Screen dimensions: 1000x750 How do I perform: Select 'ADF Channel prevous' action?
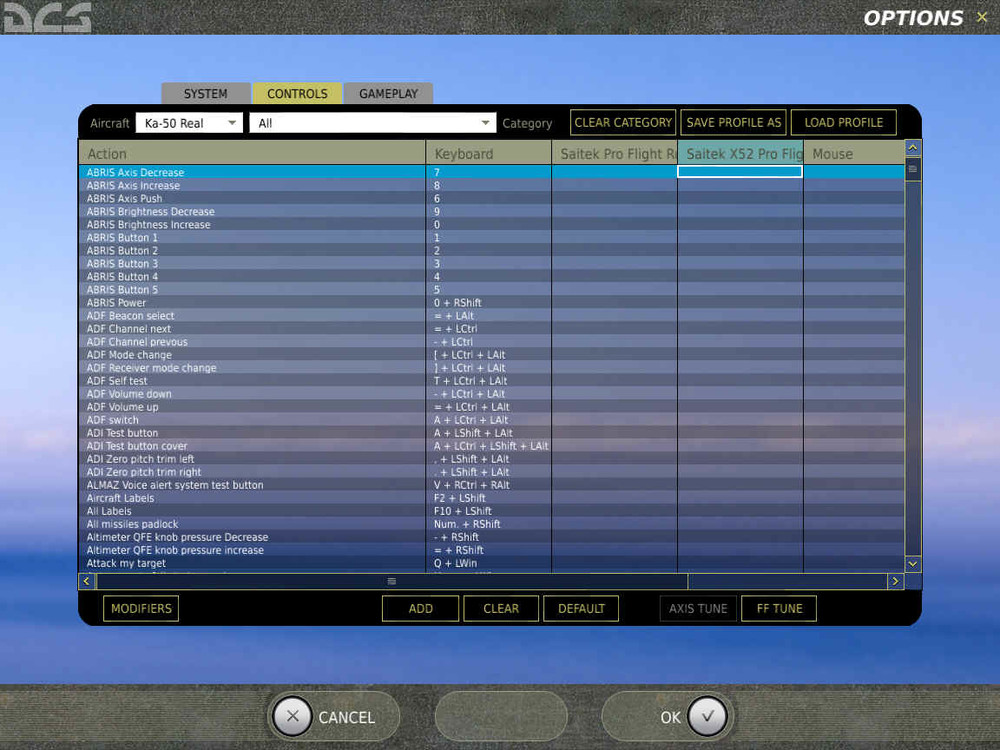[137, 342]
